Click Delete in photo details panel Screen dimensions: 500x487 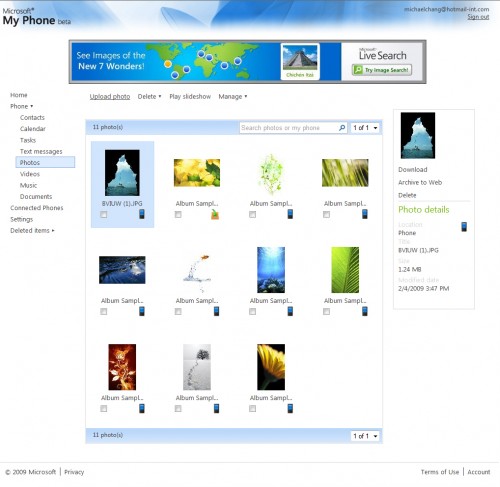[407, 195]
